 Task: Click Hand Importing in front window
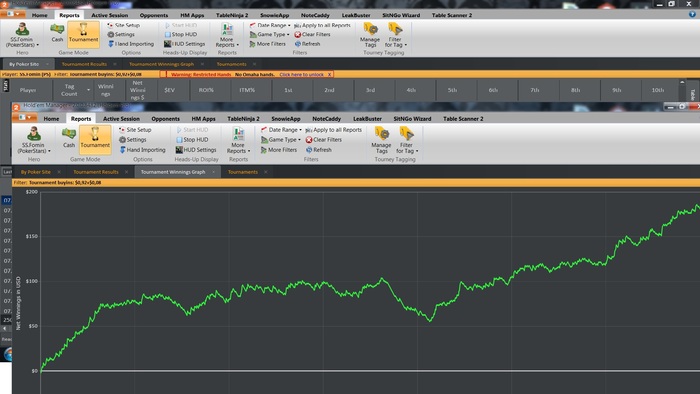(142, 150)
